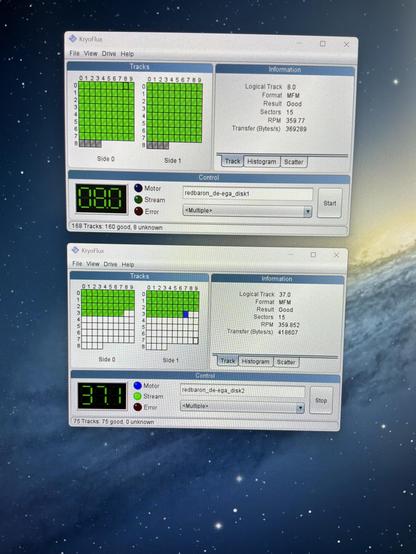Image resolution: width=416 pixels, height=554 pixels.
Task: Open File menu in bottom KryoFlux window
Action: [x=77, y=264]
